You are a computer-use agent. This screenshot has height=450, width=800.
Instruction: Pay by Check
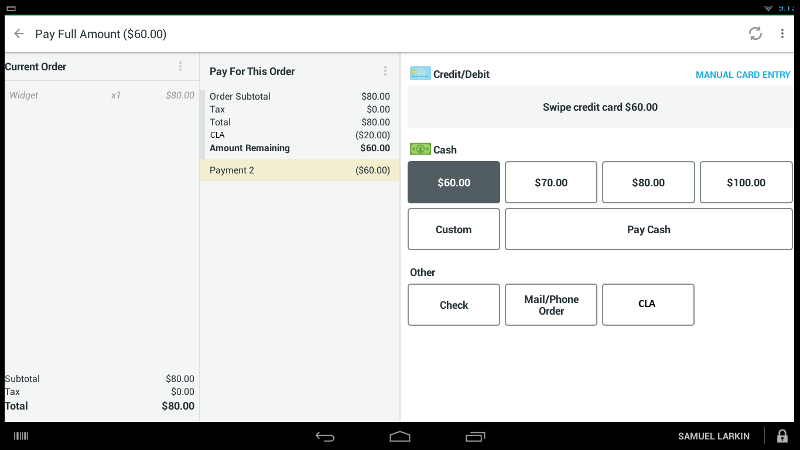(x=454, y=305)
